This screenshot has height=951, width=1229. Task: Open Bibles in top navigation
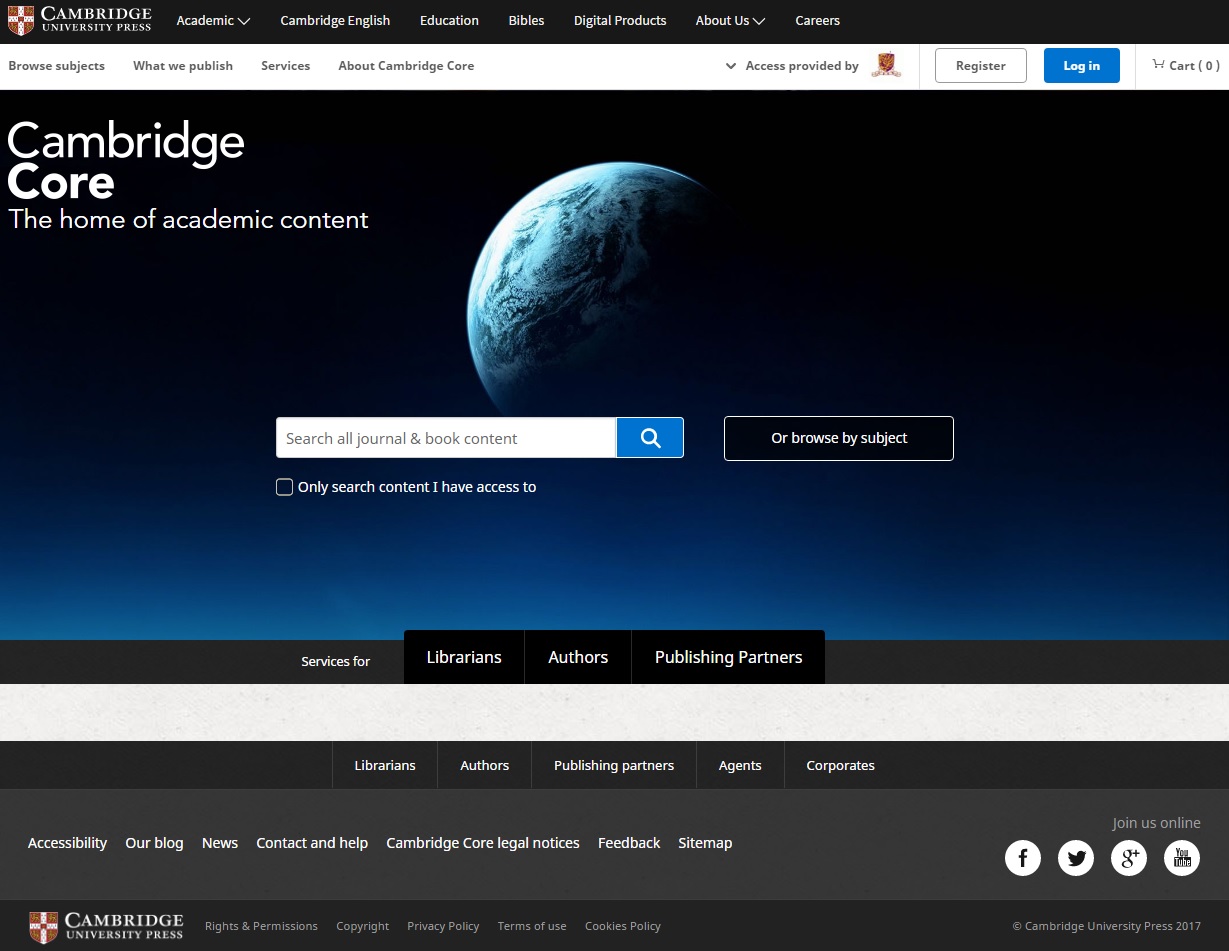click(x=526, y=20)
